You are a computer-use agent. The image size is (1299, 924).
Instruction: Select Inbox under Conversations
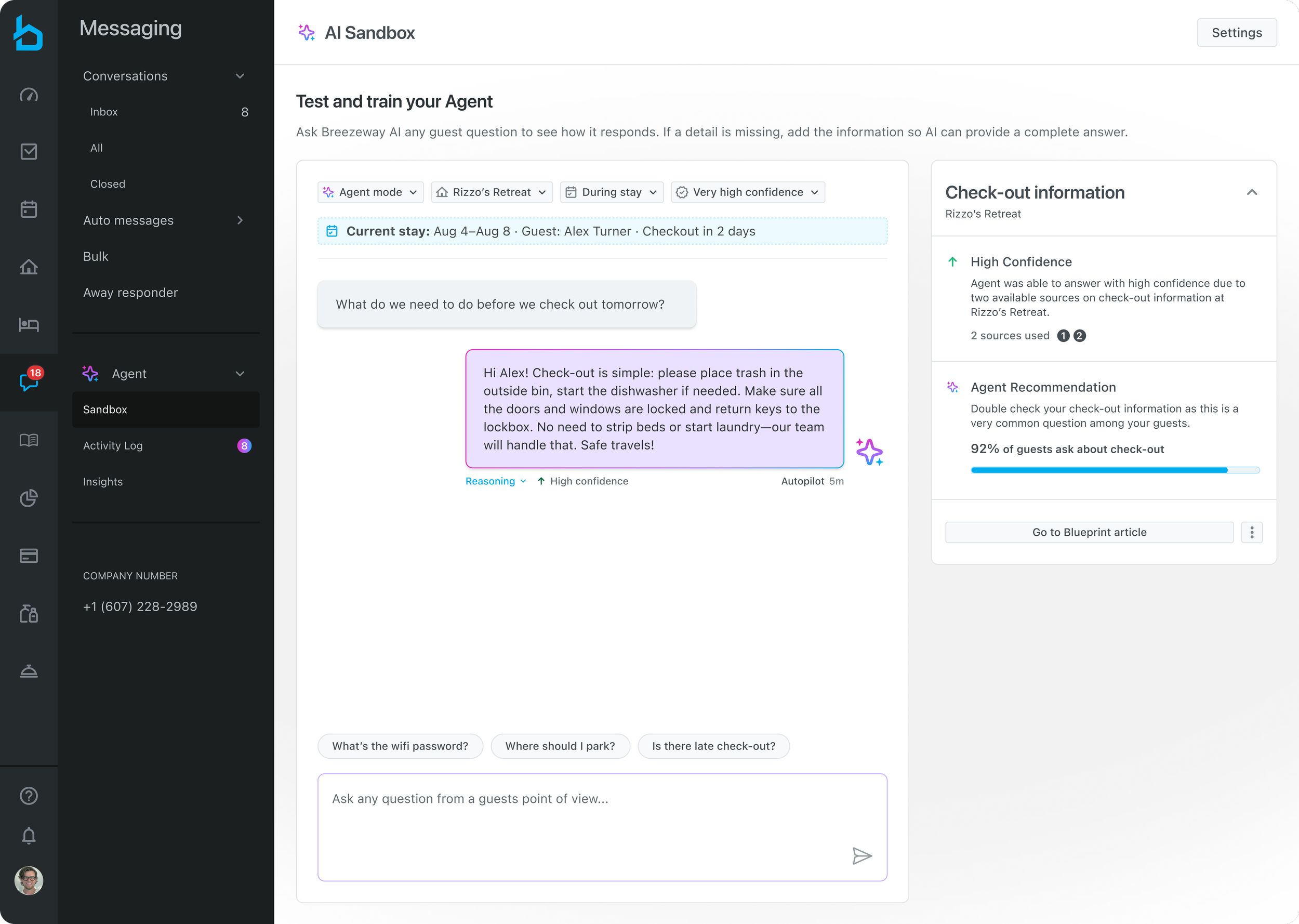(166, 112)
